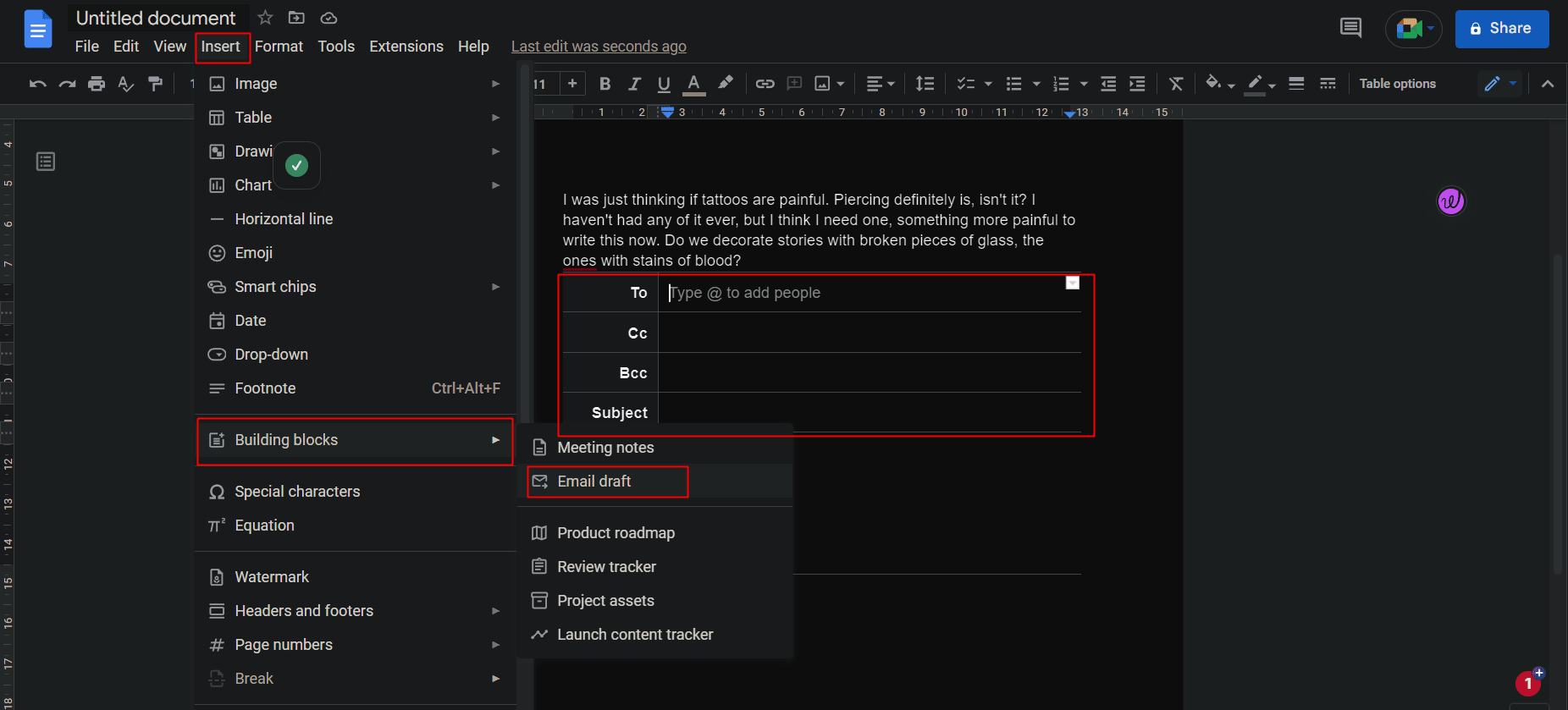Click the Undo icon in toolbar
The height and width of the screenshot is (710, 1568).
37,84
